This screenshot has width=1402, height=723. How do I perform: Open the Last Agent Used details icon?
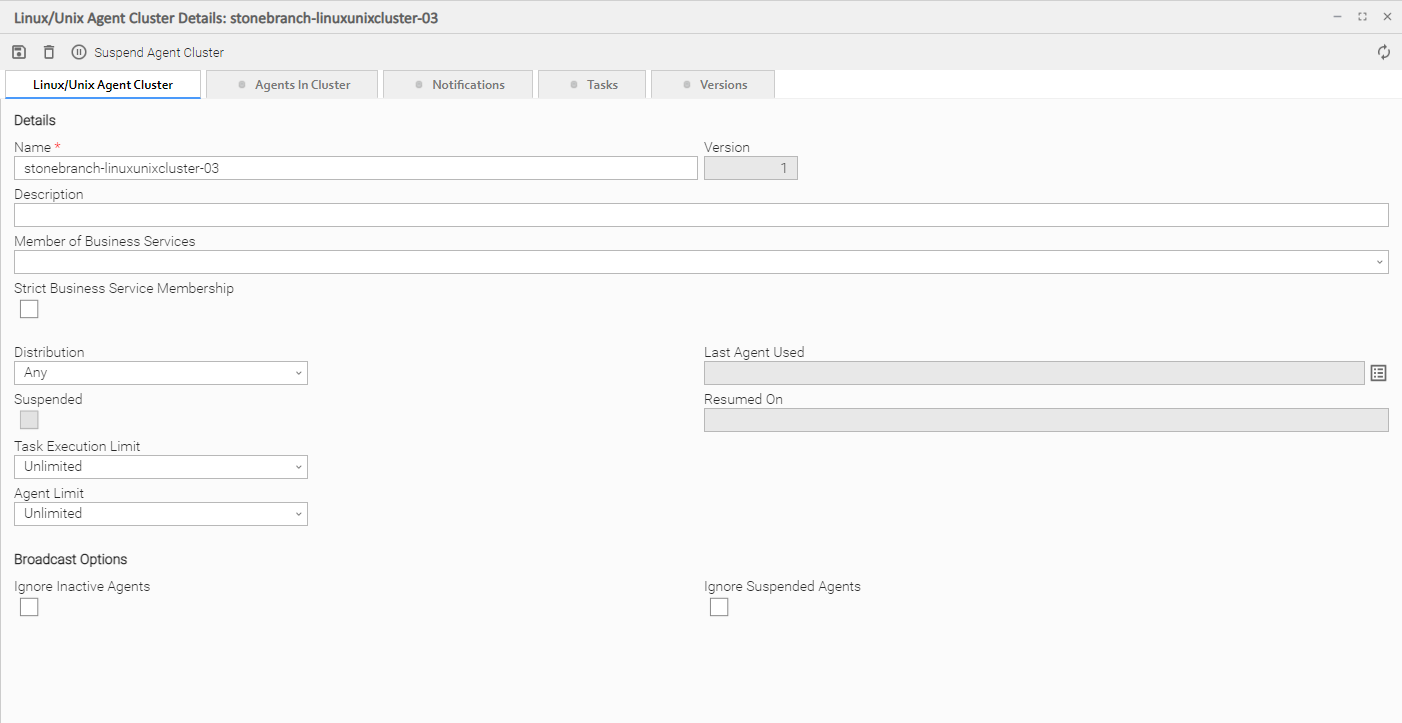(x=1378, y=373)
